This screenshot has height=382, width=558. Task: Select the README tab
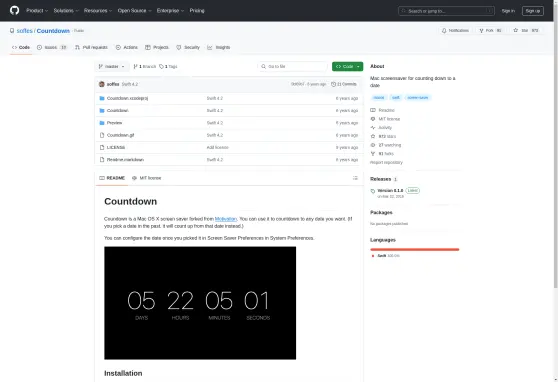112,178
